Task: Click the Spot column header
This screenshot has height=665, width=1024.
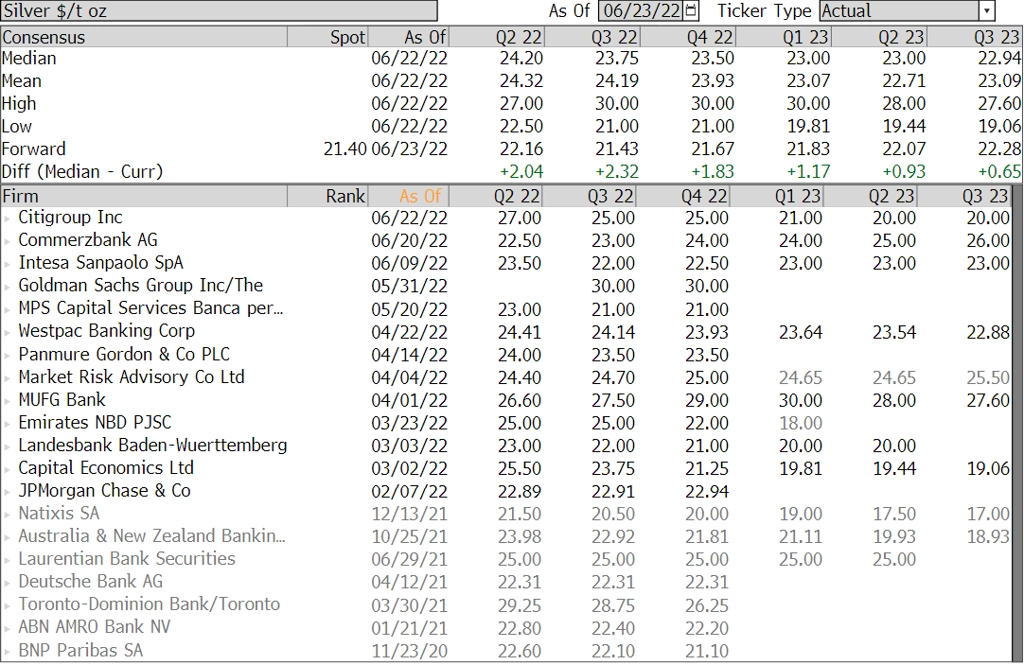Action: [x=328, y=37]
